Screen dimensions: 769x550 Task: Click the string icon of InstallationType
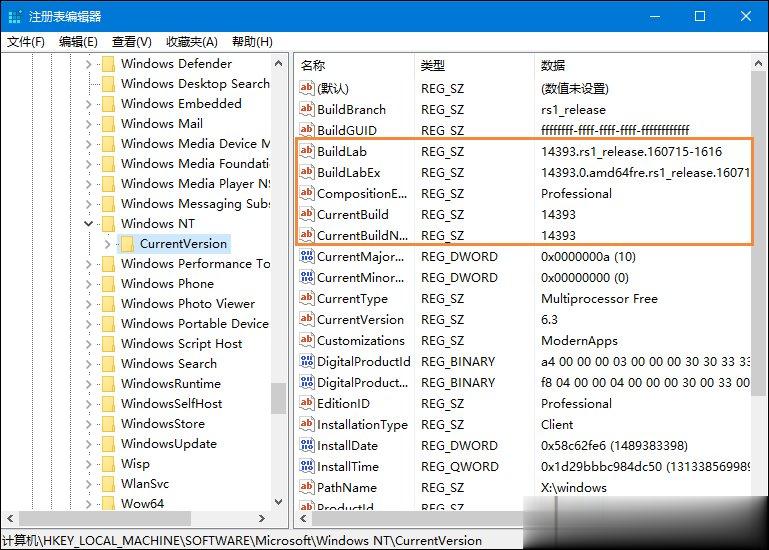tap(307, 424)
